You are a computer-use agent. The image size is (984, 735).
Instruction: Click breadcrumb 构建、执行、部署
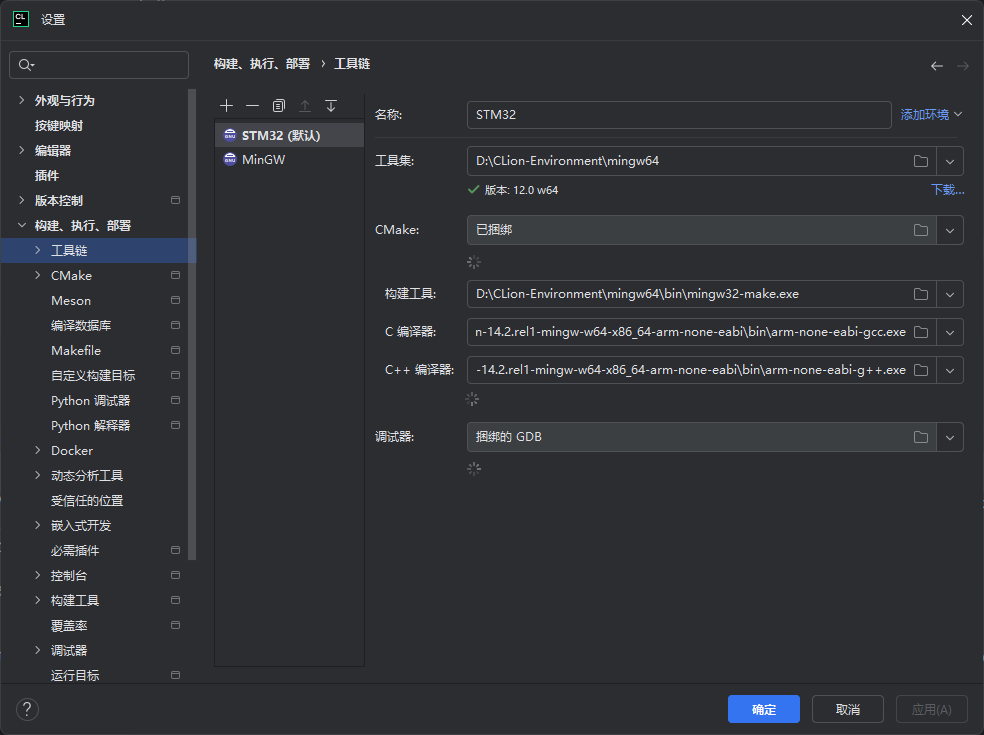click(262, 63)
